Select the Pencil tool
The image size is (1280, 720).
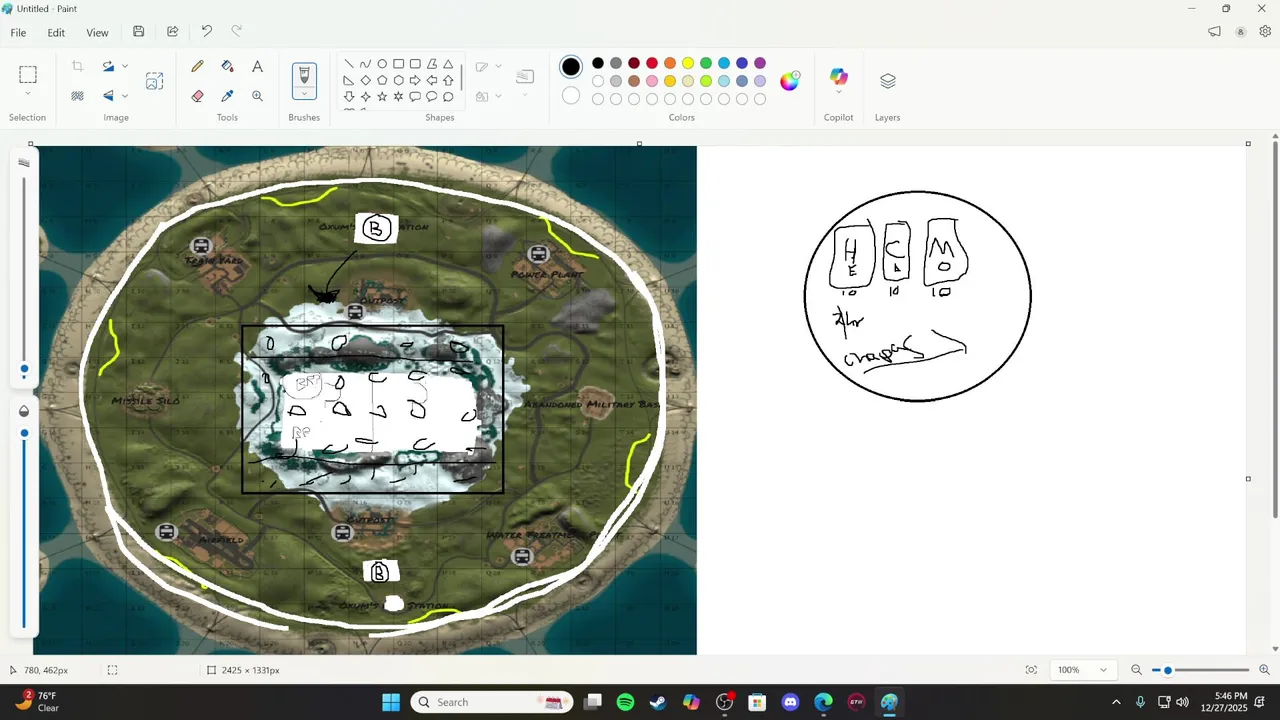pos(197,66)
